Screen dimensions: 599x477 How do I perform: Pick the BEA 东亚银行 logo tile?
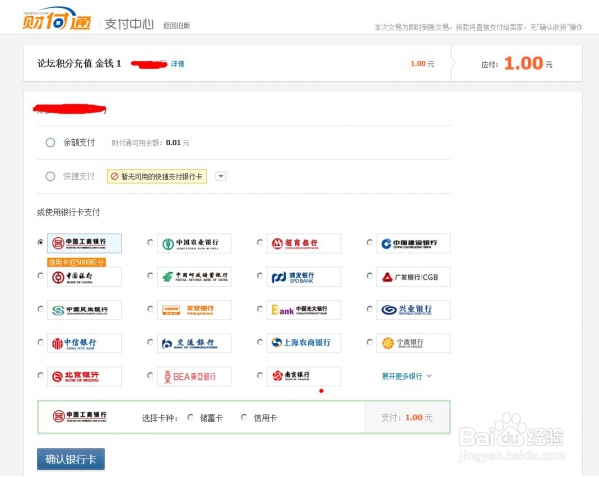pyautogui.click(x=194, y=376)
